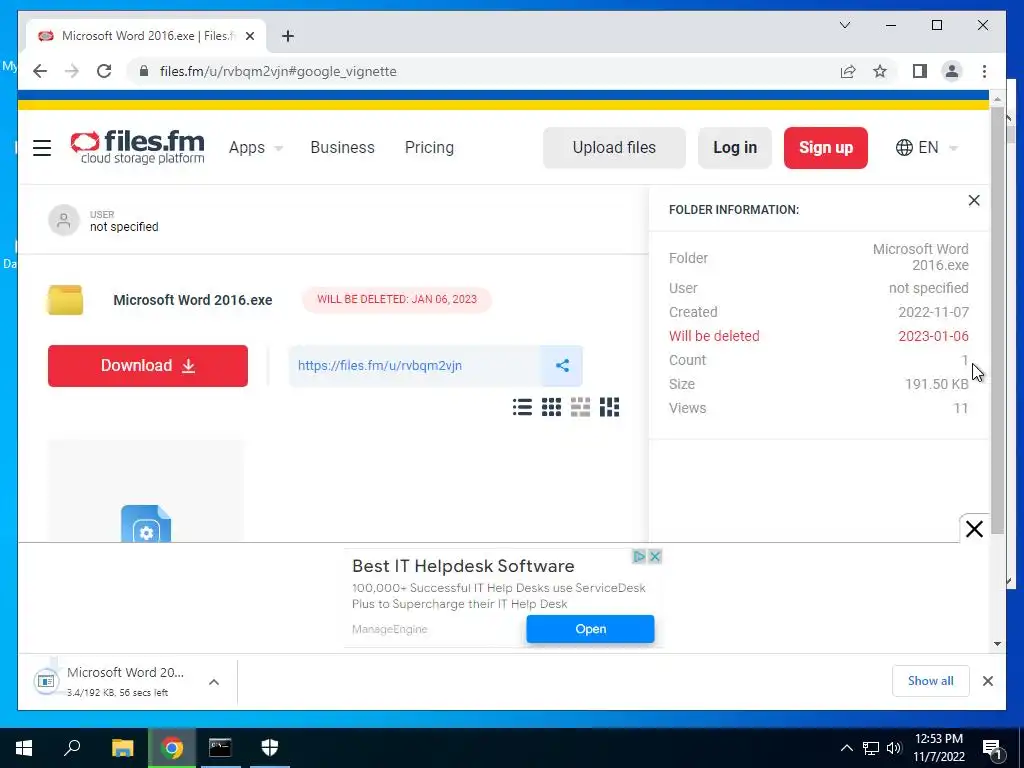Viewport: 1024px width, 768px height.
Task: Open the Pricing page
Action: 429,148
